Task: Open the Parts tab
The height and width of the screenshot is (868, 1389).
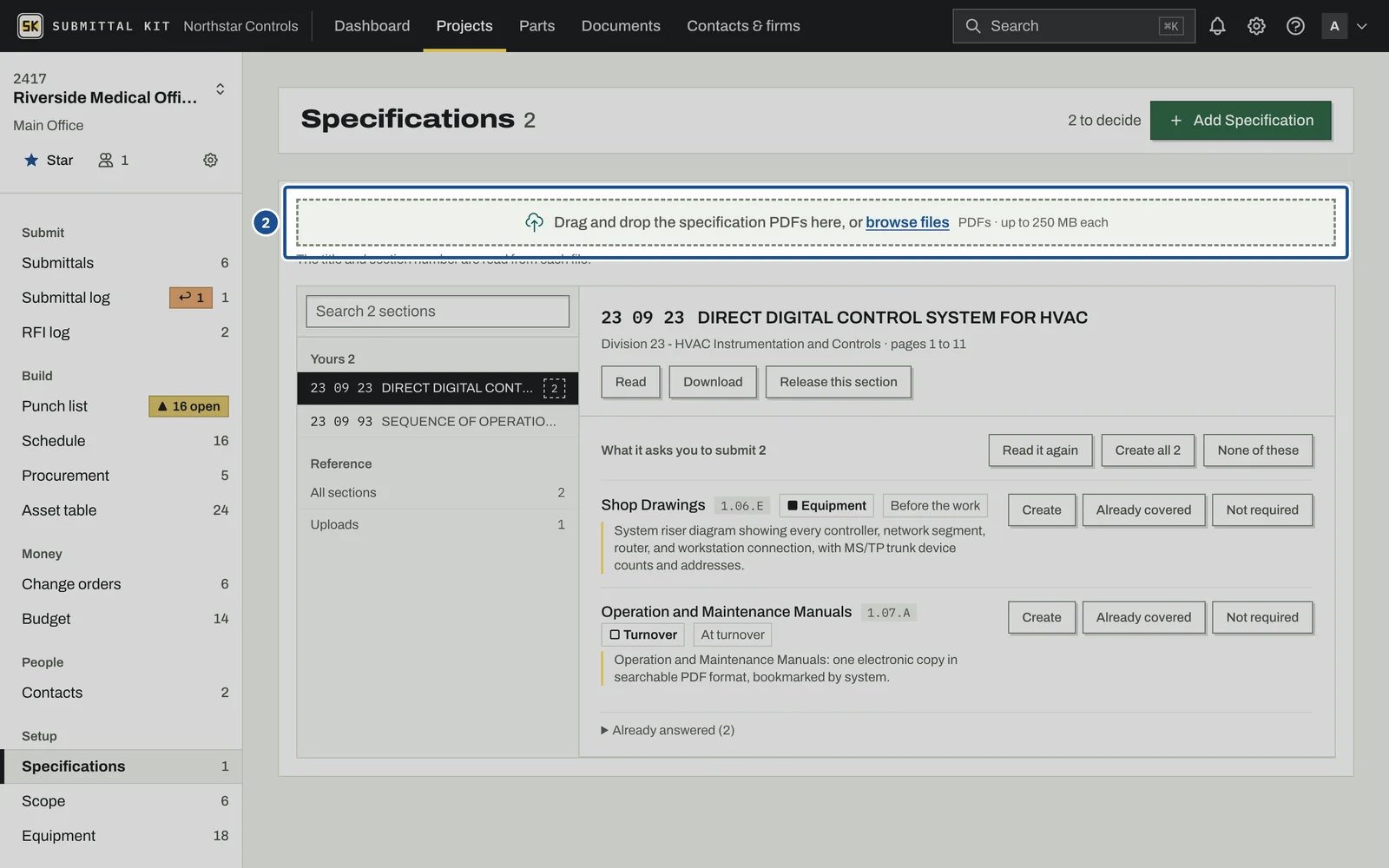Action: [537, 26]
